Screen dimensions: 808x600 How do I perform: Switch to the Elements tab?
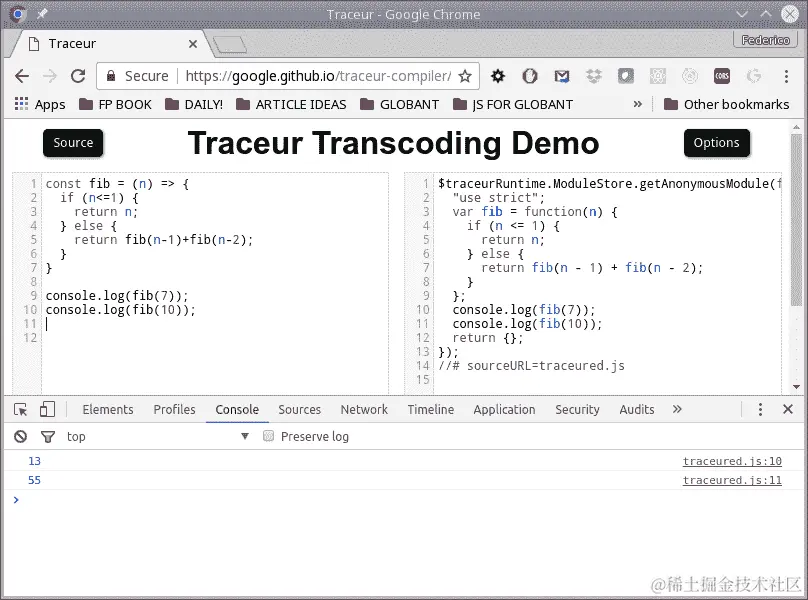[x=108, y=409]
